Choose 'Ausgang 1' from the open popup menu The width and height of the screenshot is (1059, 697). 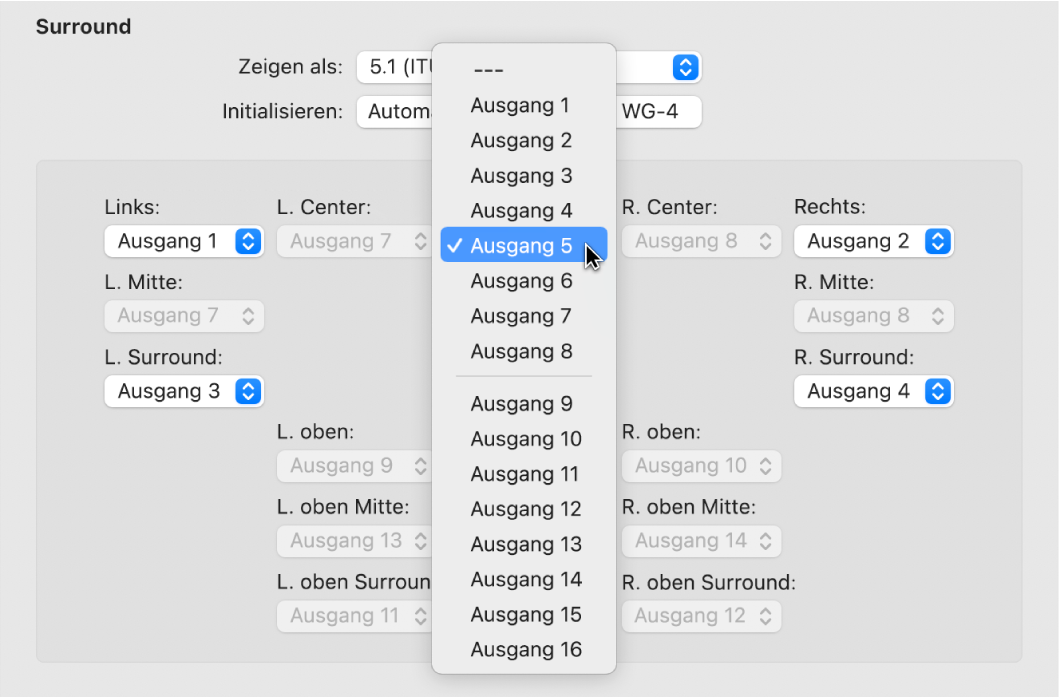click(520, 105)
